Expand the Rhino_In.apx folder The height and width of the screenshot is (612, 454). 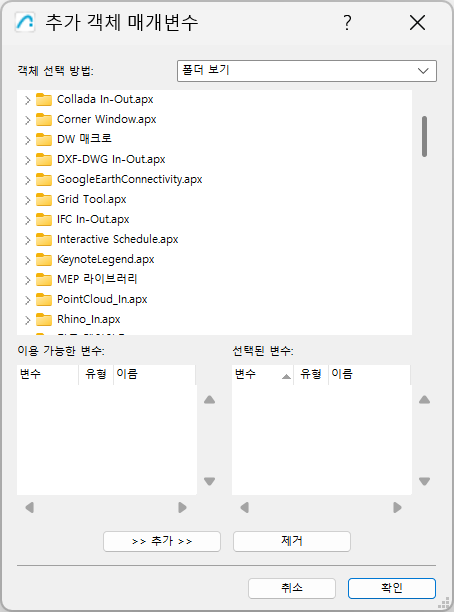27,320
